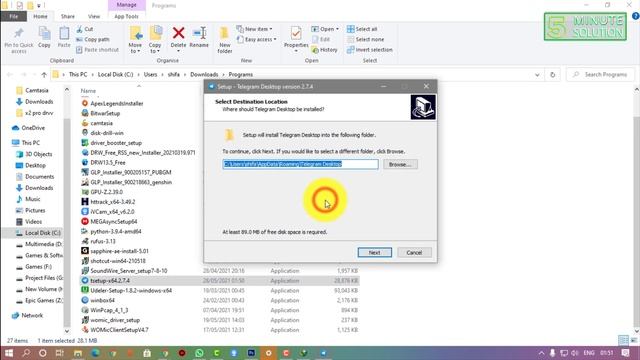The width and height of the screenshot is (640, 360).
Task: Click the shifa breadcrumb in the address bar
Action: 173,75
